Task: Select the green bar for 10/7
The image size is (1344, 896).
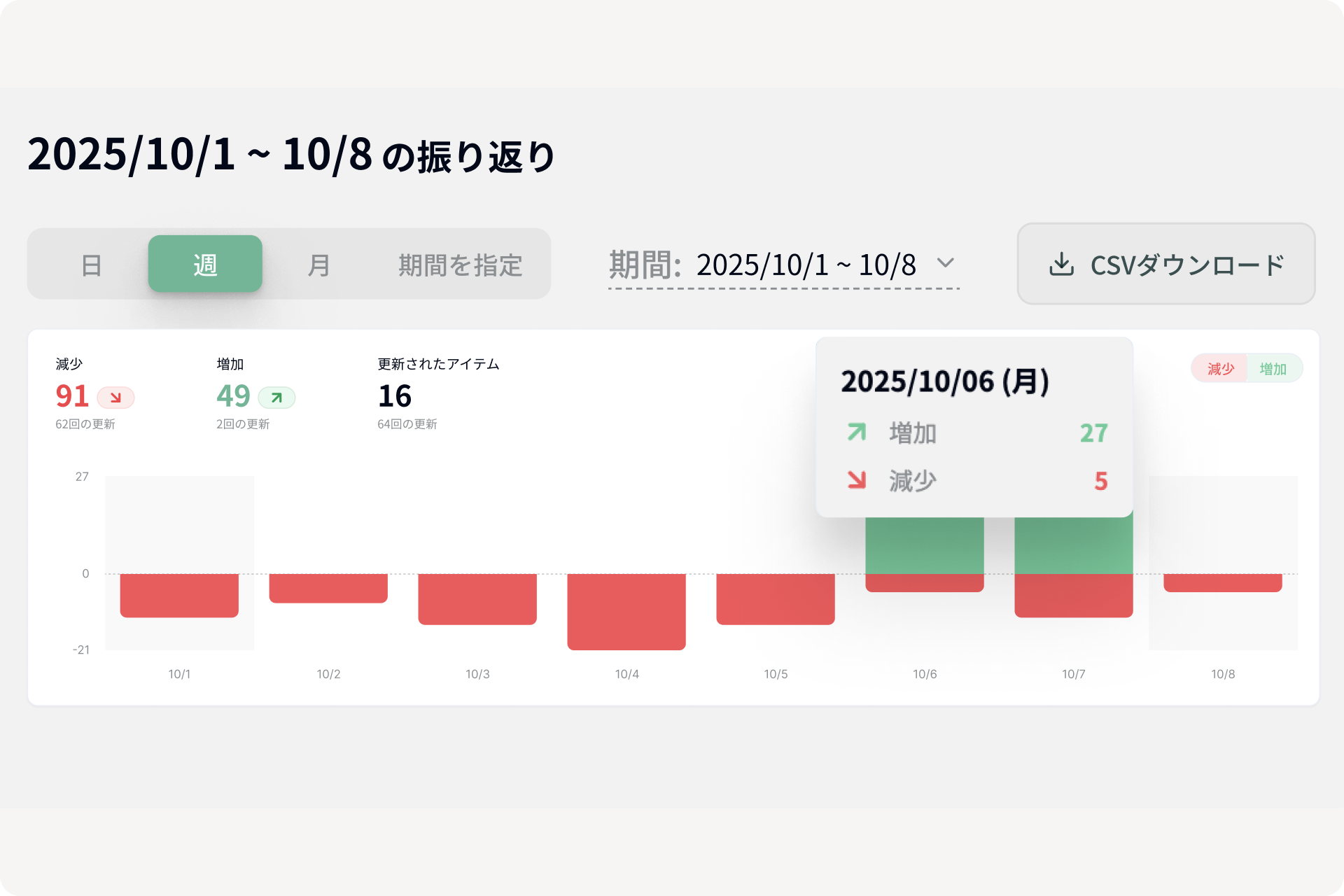Action: [x=1073, y=545]
